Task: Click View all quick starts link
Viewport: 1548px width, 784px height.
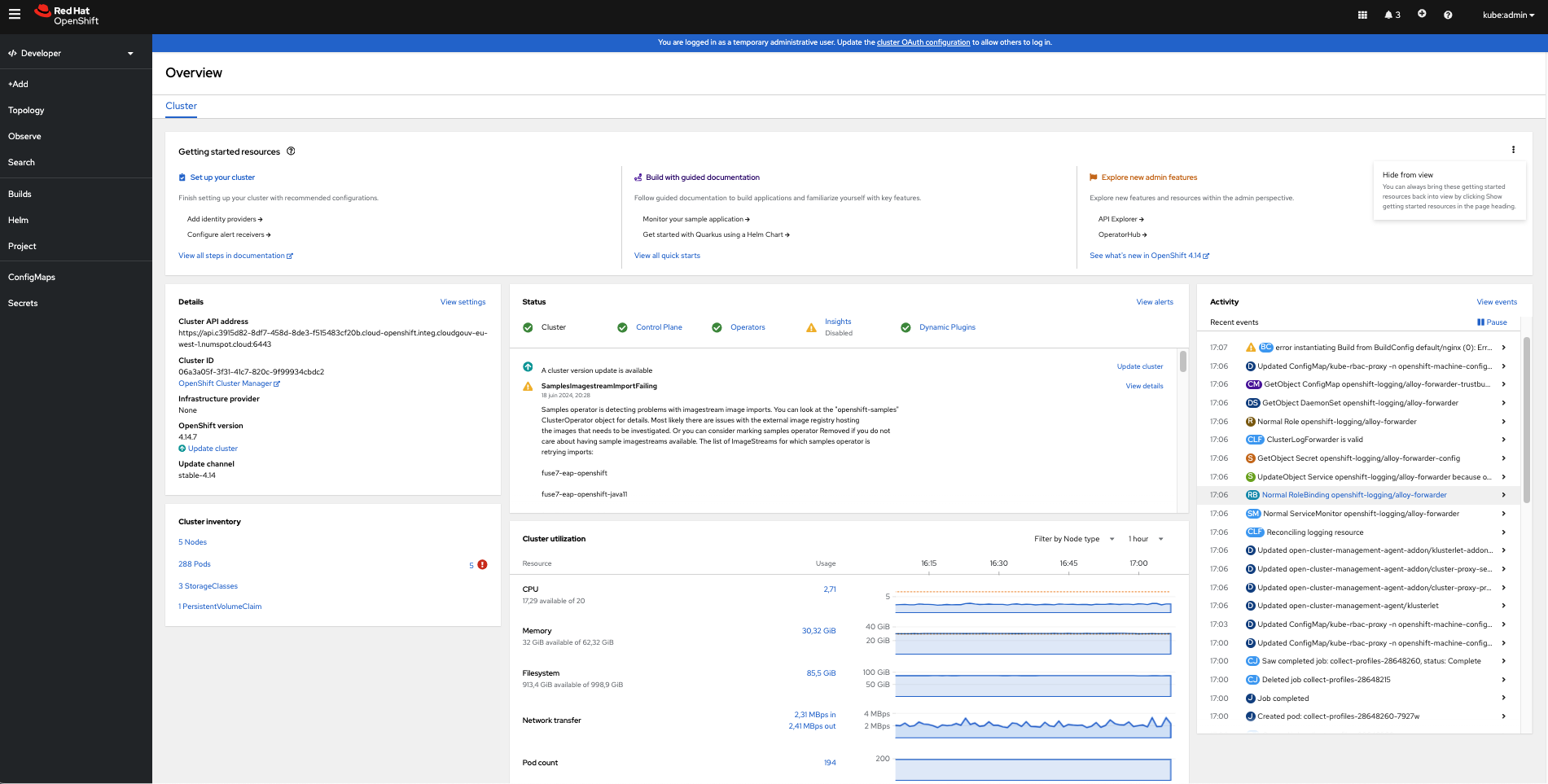Action: pyautogui.click(x=667, y=256)
